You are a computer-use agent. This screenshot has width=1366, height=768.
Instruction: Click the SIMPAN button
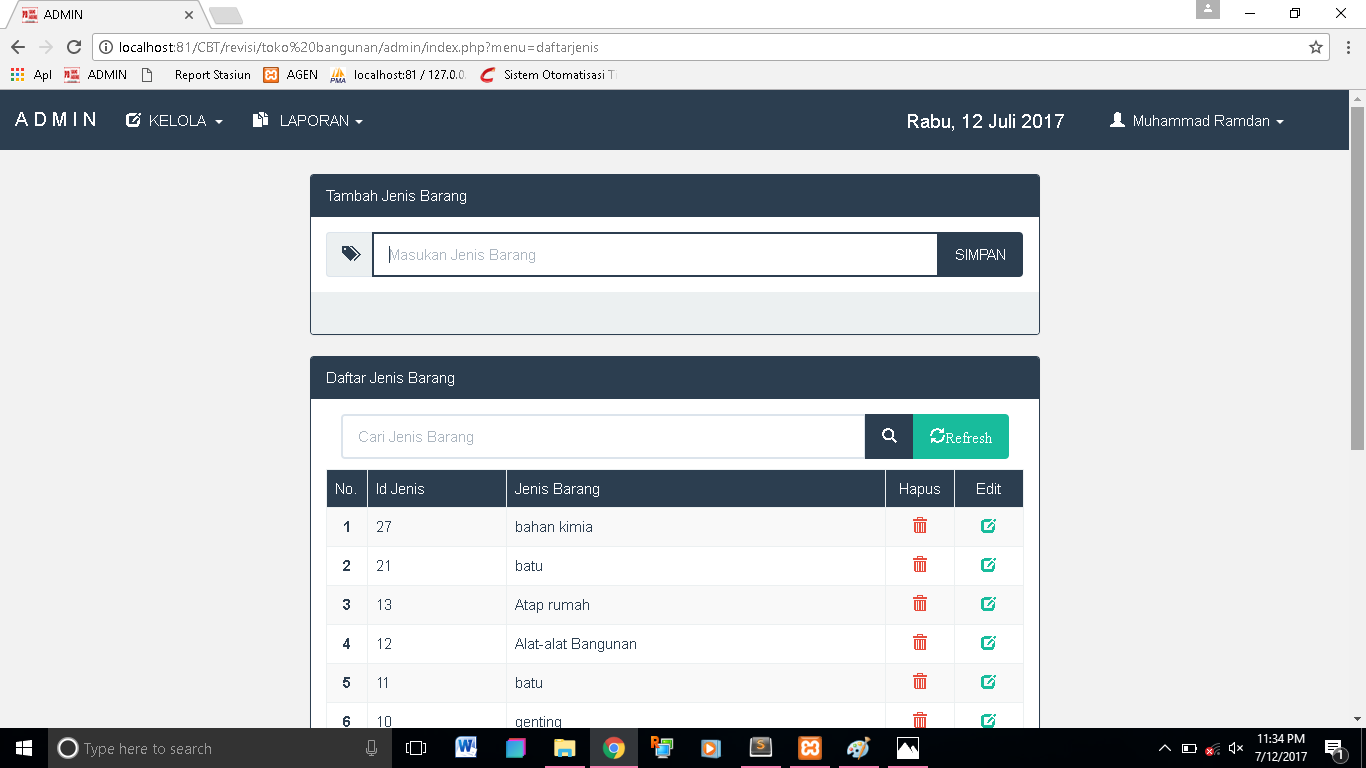(980, 255)
